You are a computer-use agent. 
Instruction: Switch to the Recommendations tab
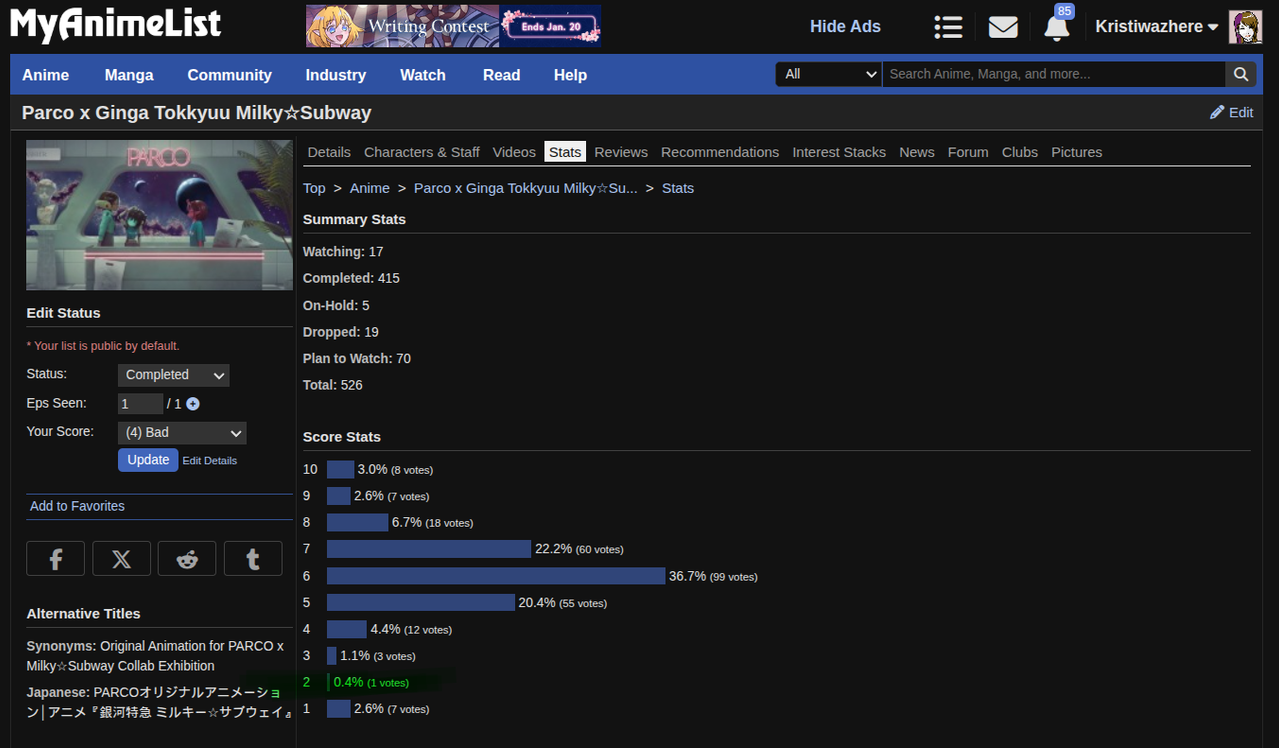720,152
